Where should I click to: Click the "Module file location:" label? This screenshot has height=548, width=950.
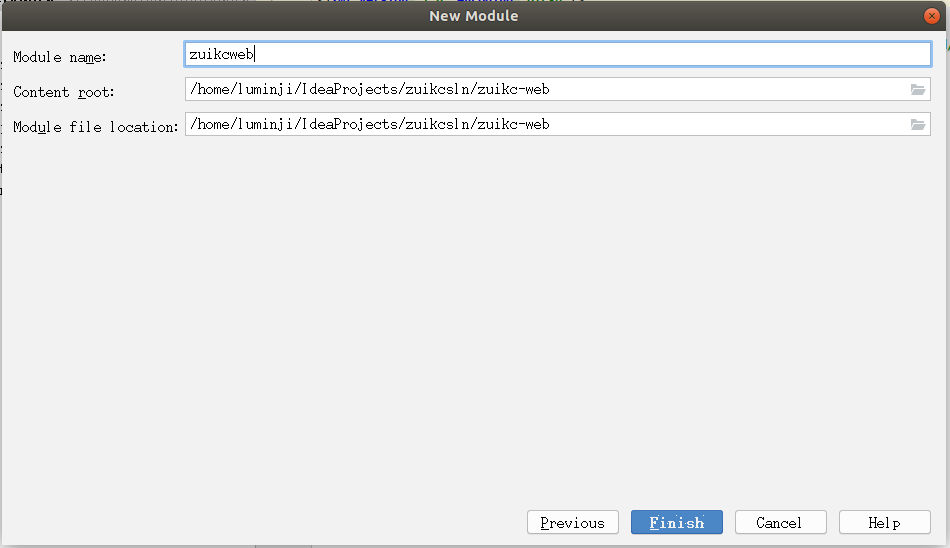(x=95, y=127)
